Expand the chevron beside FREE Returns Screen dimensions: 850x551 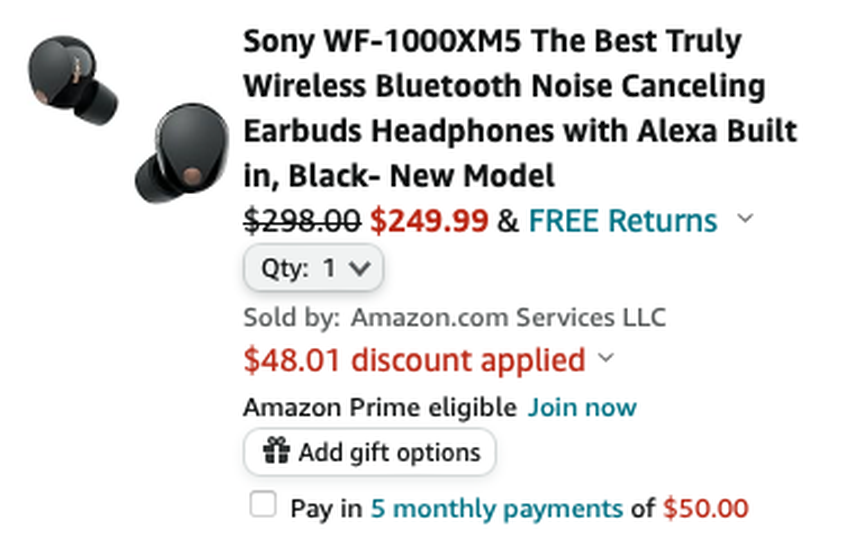tap(744, 219)
